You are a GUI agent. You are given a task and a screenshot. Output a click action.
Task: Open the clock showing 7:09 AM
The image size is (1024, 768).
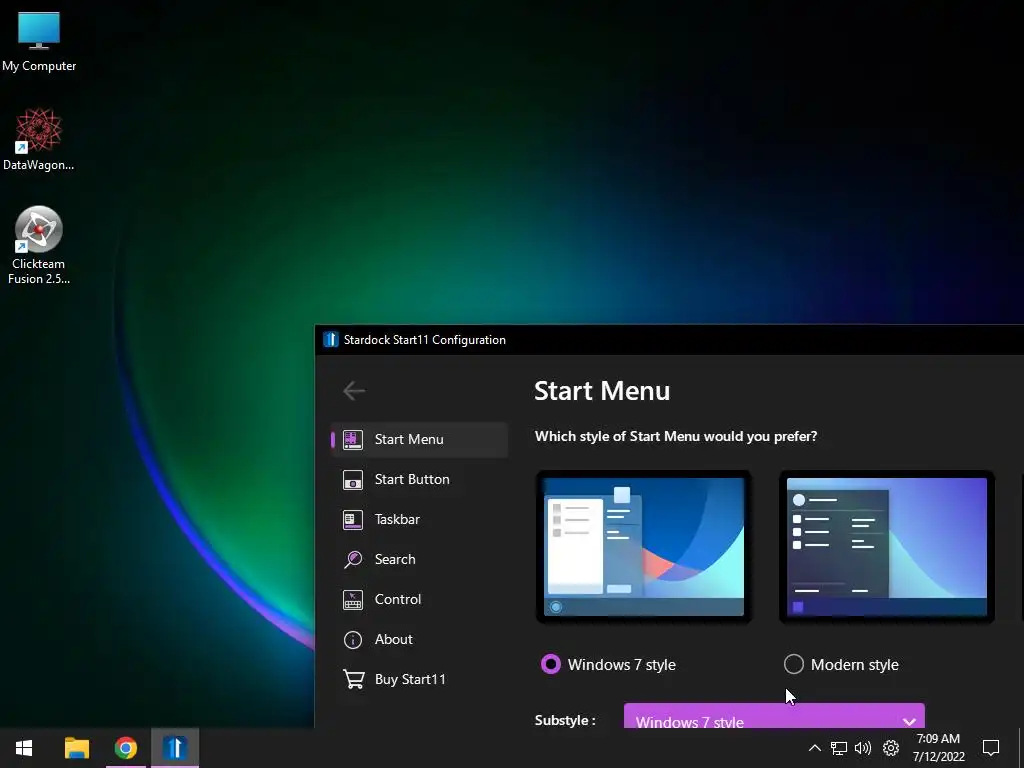(x=938, y=748)
